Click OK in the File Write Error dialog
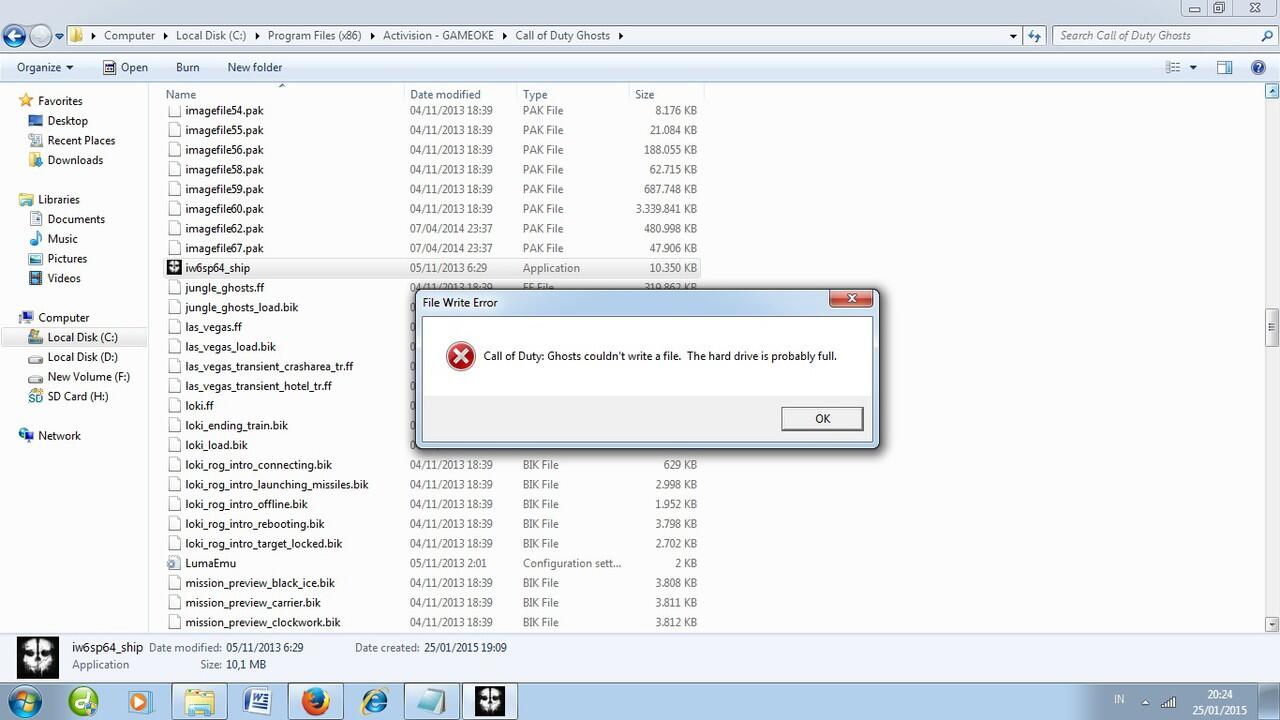This screenshot has height=720, width=1280. coord(822,418)
